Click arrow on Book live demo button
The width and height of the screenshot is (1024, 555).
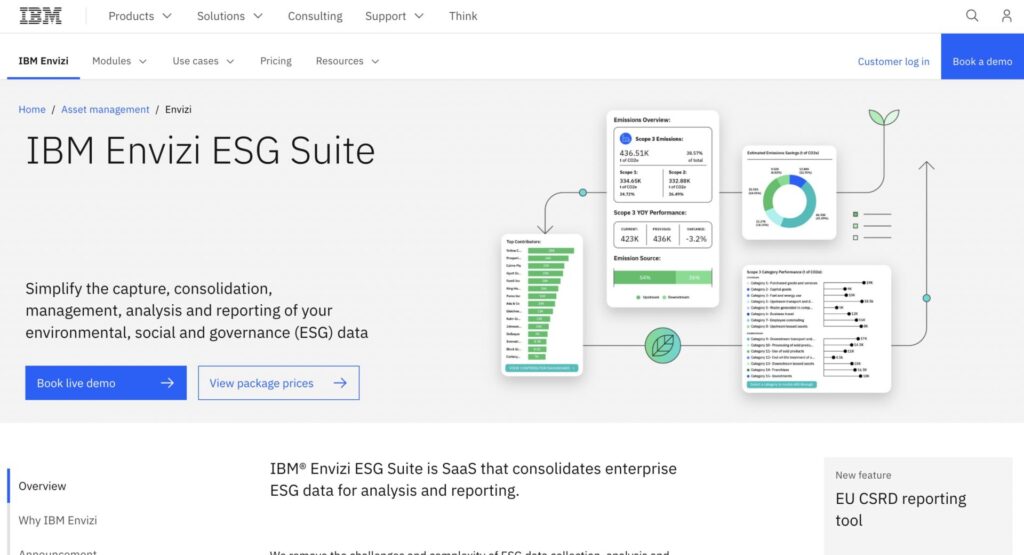point(167,383)
